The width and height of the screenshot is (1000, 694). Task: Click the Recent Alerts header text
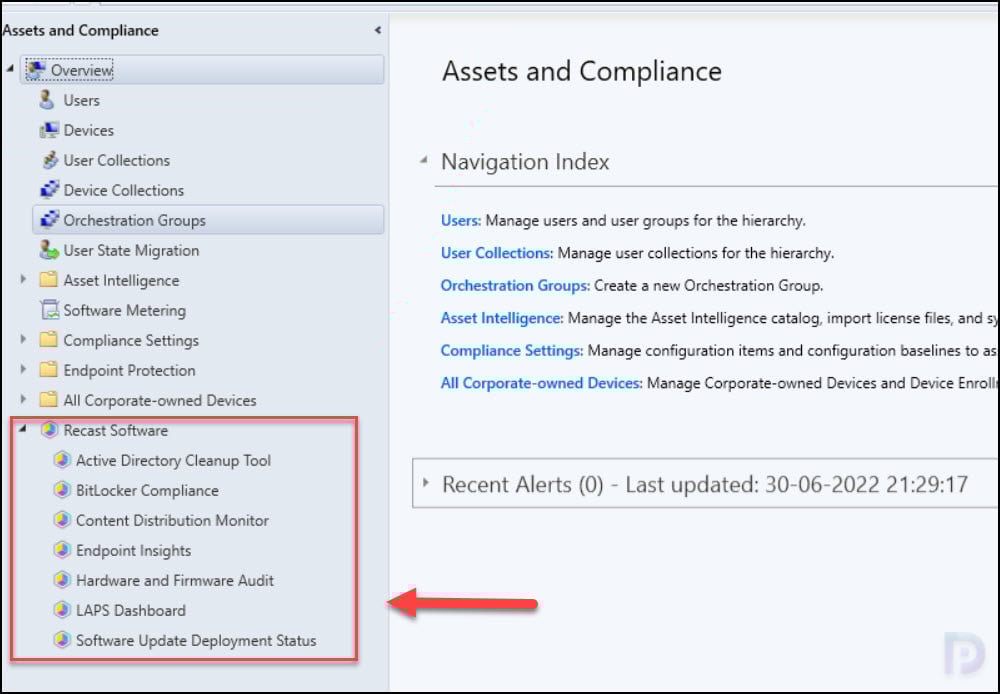pos(705,485)
